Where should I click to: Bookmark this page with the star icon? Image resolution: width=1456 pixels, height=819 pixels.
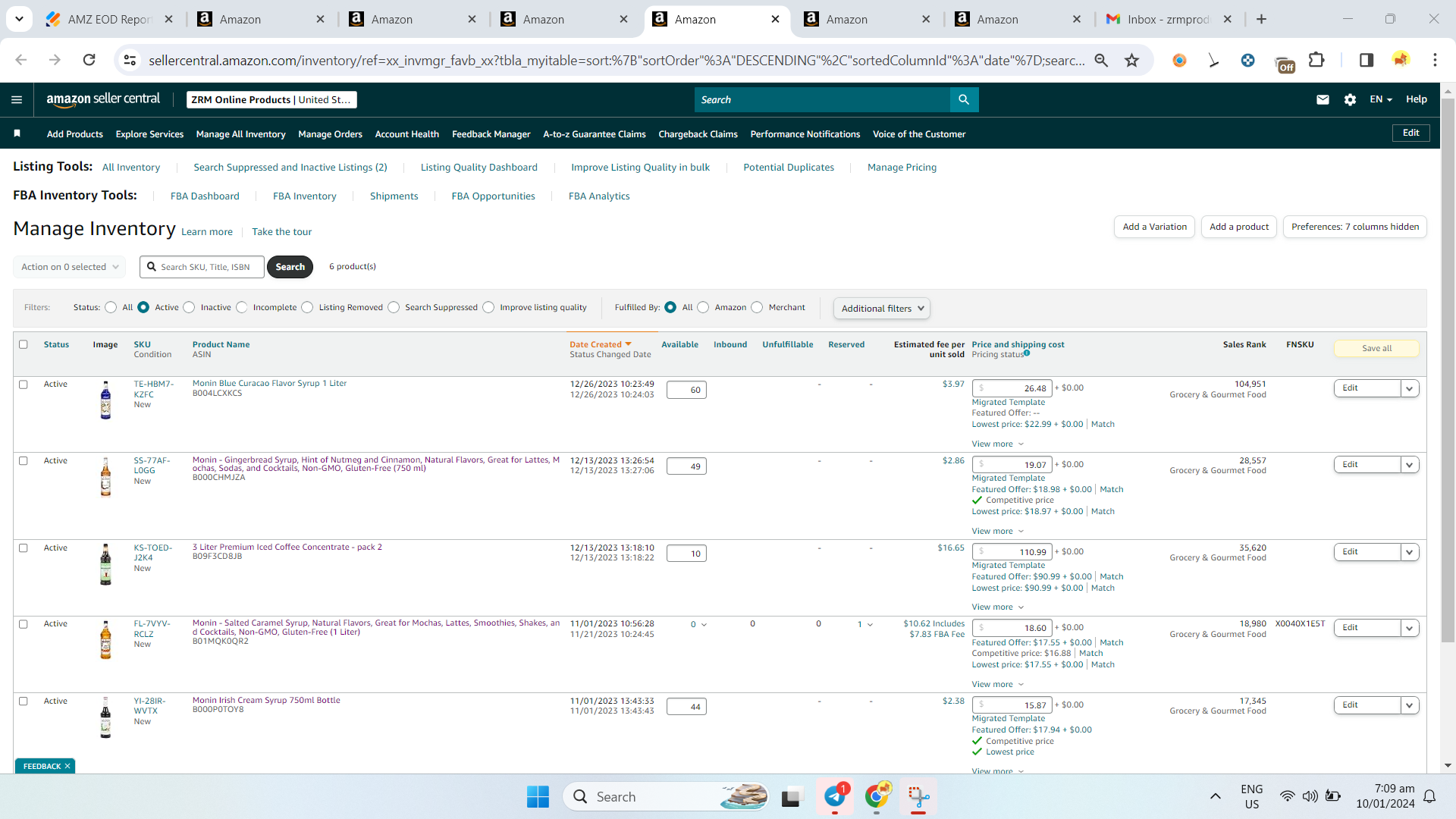pyautogui.click(x=1131, y=60)
